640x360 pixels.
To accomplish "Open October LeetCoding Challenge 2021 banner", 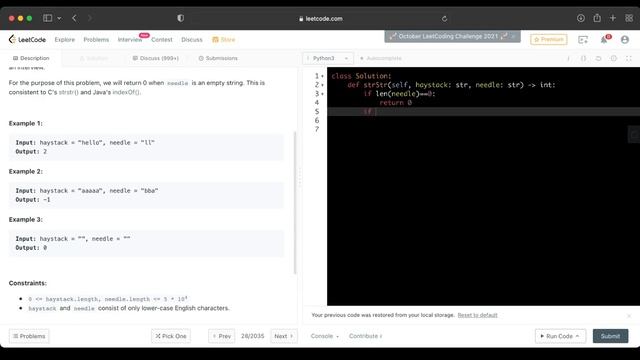I will coord(448,36).
